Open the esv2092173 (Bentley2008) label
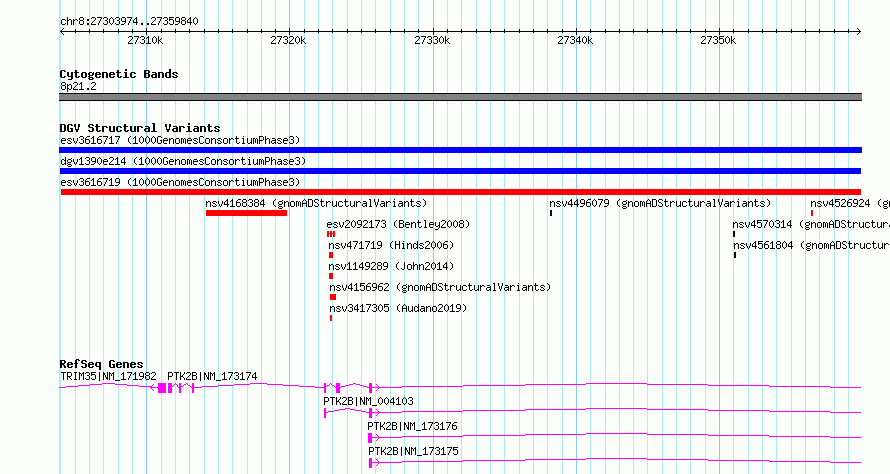 (398, 224)
